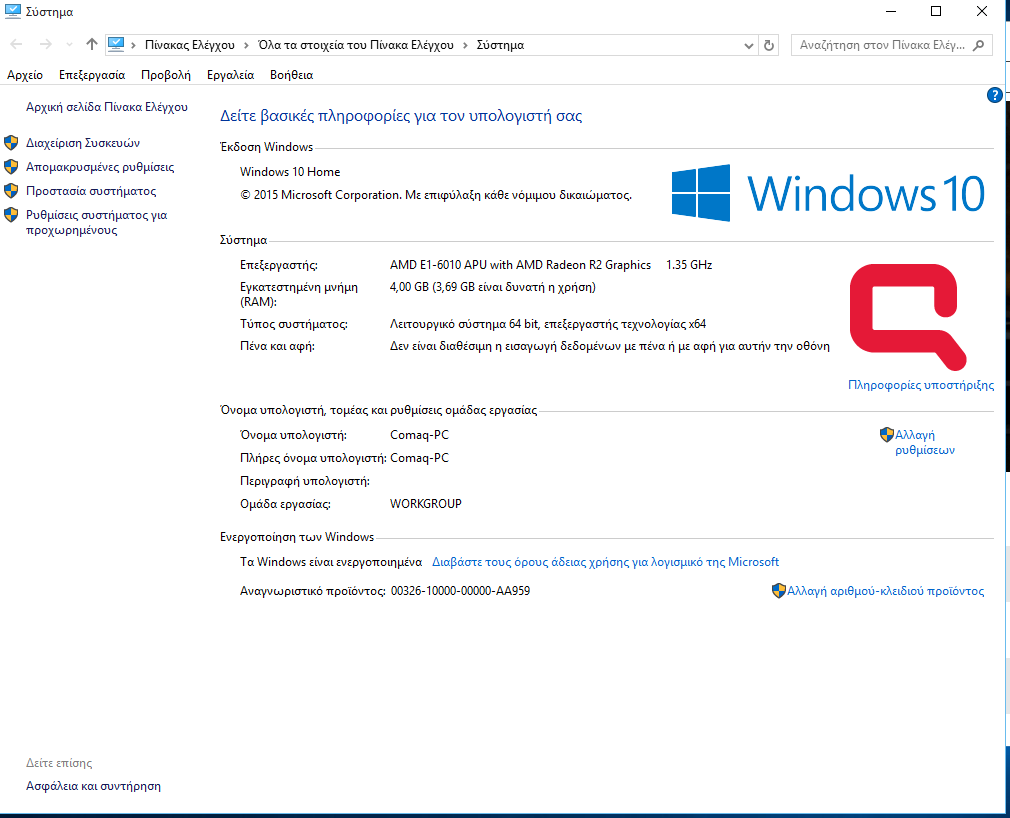
Task: Click the computer icon in address bar
Action: pyautogui.click(x=116, y=44)
